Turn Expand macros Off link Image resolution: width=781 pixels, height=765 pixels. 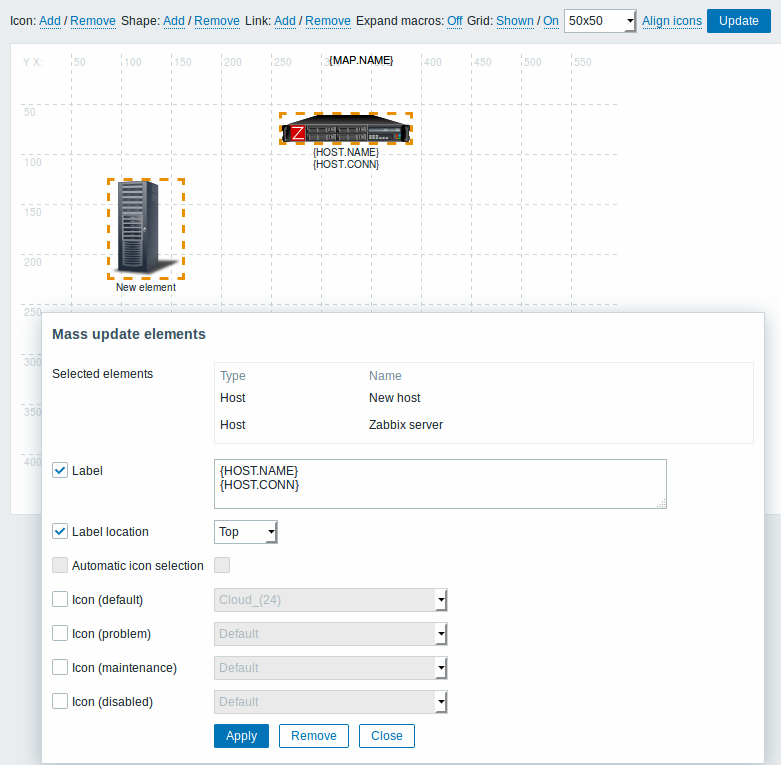454,20
